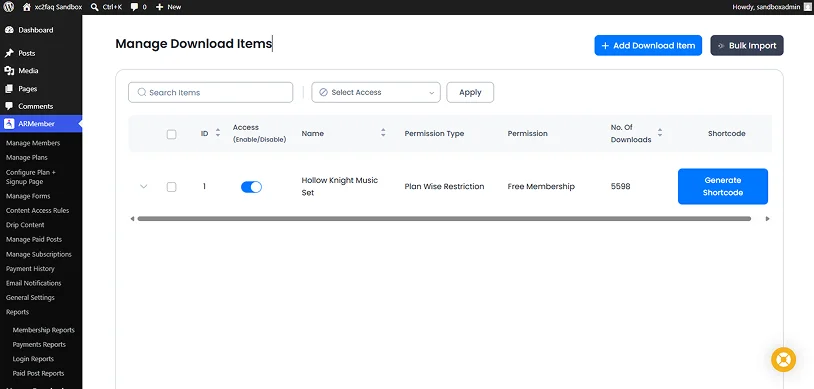Click the right arrow of horizontal scrollbar
Screen dimensions: 814x389
coord(768,219)
